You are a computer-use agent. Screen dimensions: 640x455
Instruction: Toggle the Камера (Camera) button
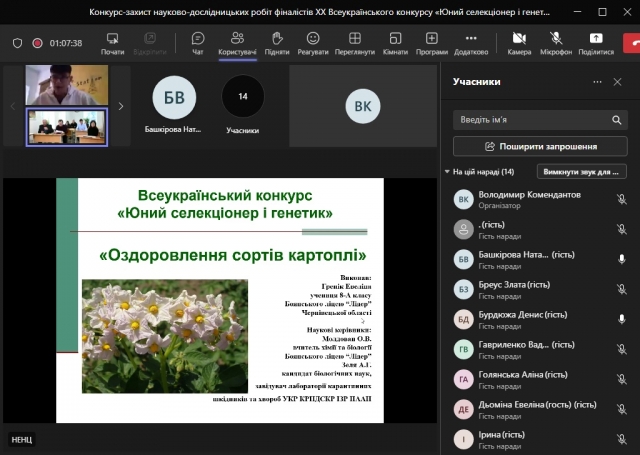[x=519, y=42]
